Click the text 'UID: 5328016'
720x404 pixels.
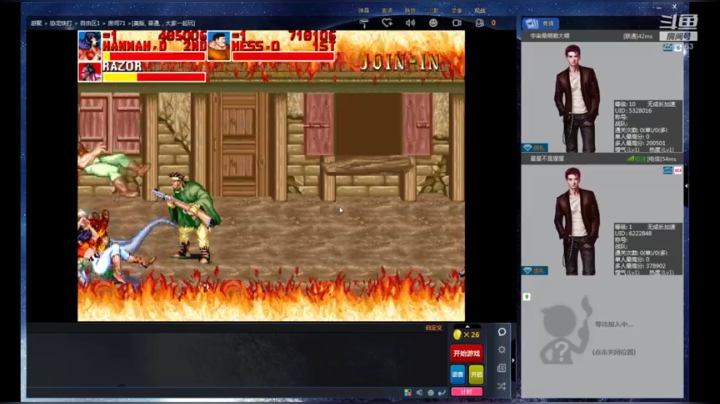pyautogui.click(x=632, y=111)
